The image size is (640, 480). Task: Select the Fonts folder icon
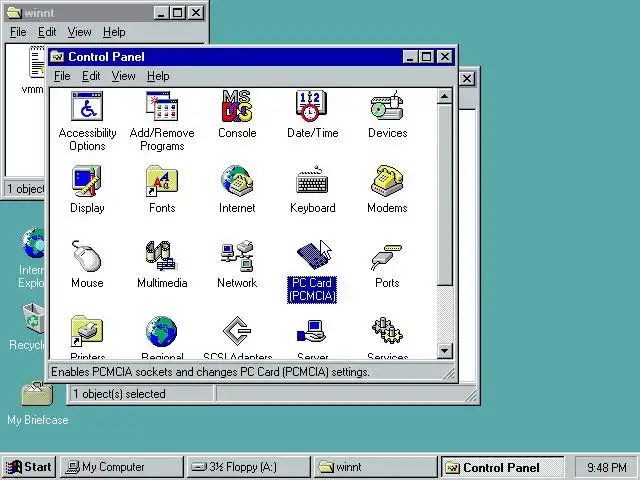tap(162, 181)
